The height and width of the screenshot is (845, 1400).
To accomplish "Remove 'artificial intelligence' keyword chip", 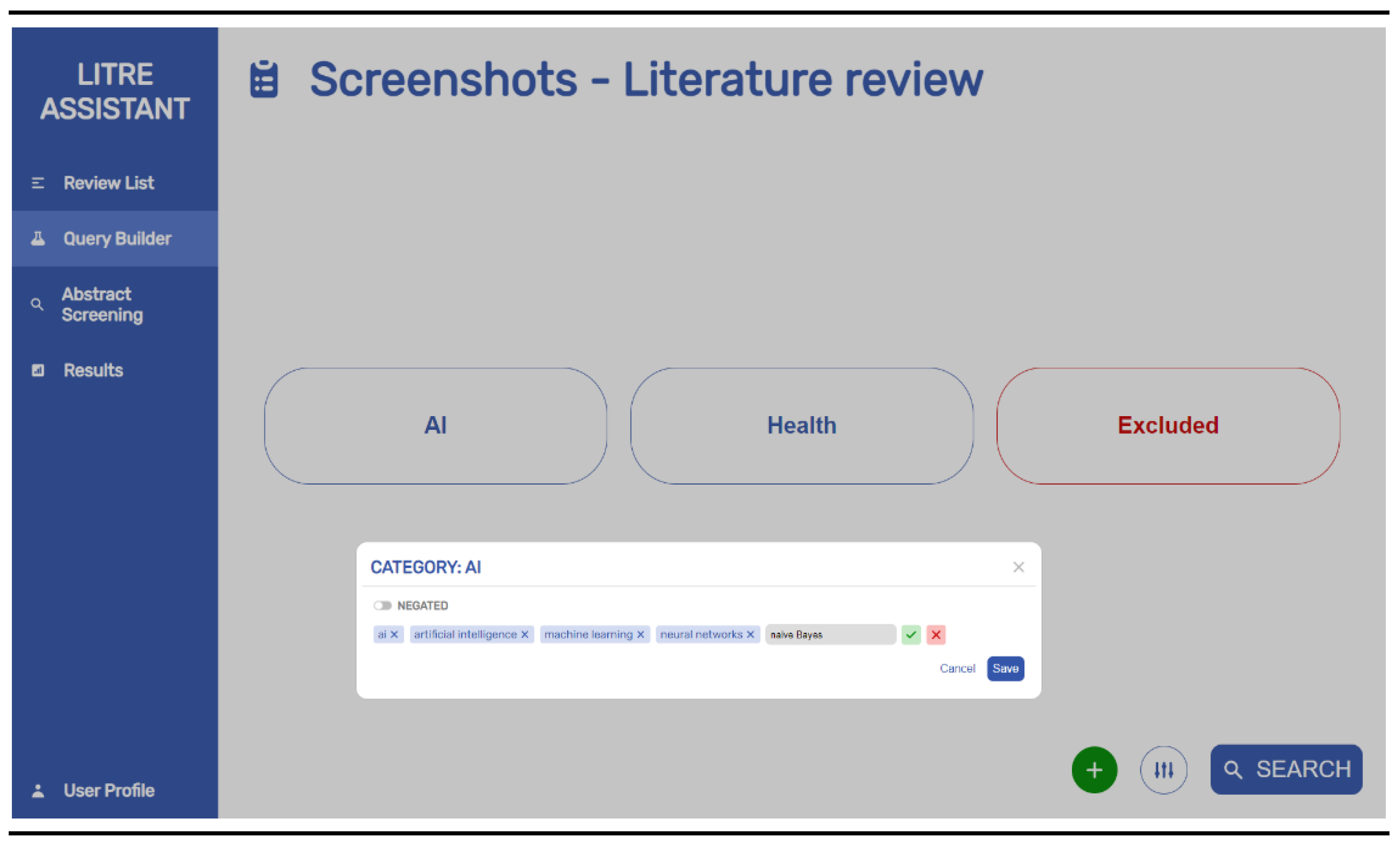I will 525,634.
